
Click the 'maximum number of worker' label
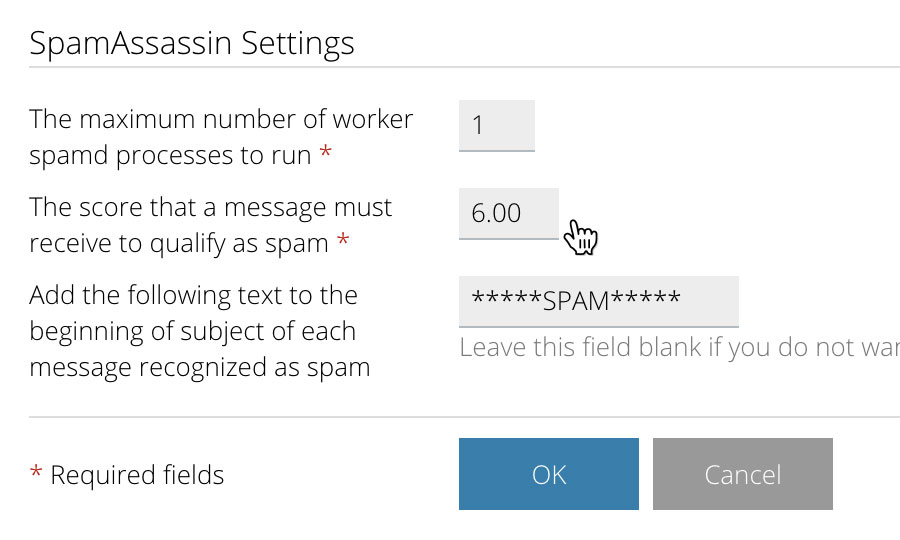click(221, 119)
